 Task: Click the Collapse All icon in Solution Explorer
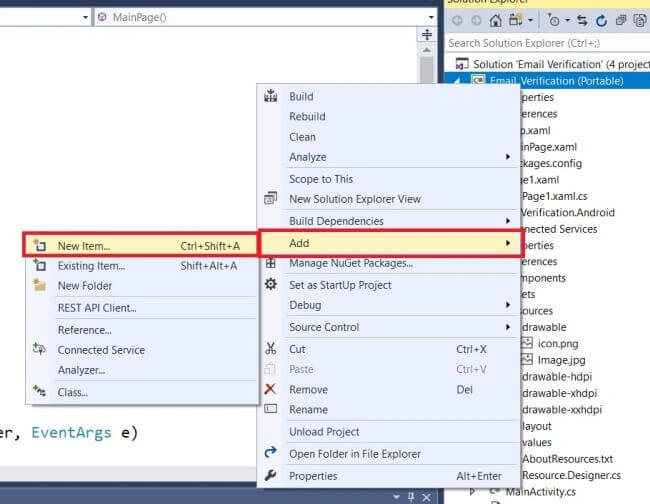(621, 20)
